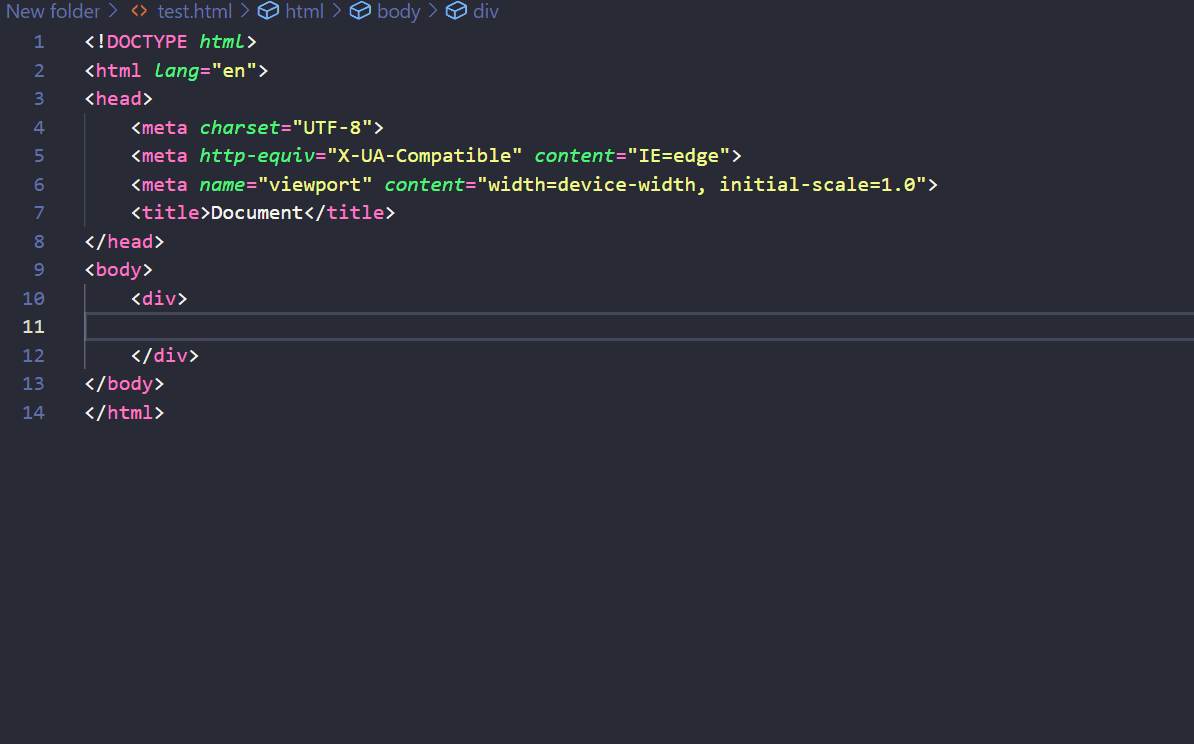1194x744 pixels.
Task: Click the closing head tag
Action: (124, 241)
